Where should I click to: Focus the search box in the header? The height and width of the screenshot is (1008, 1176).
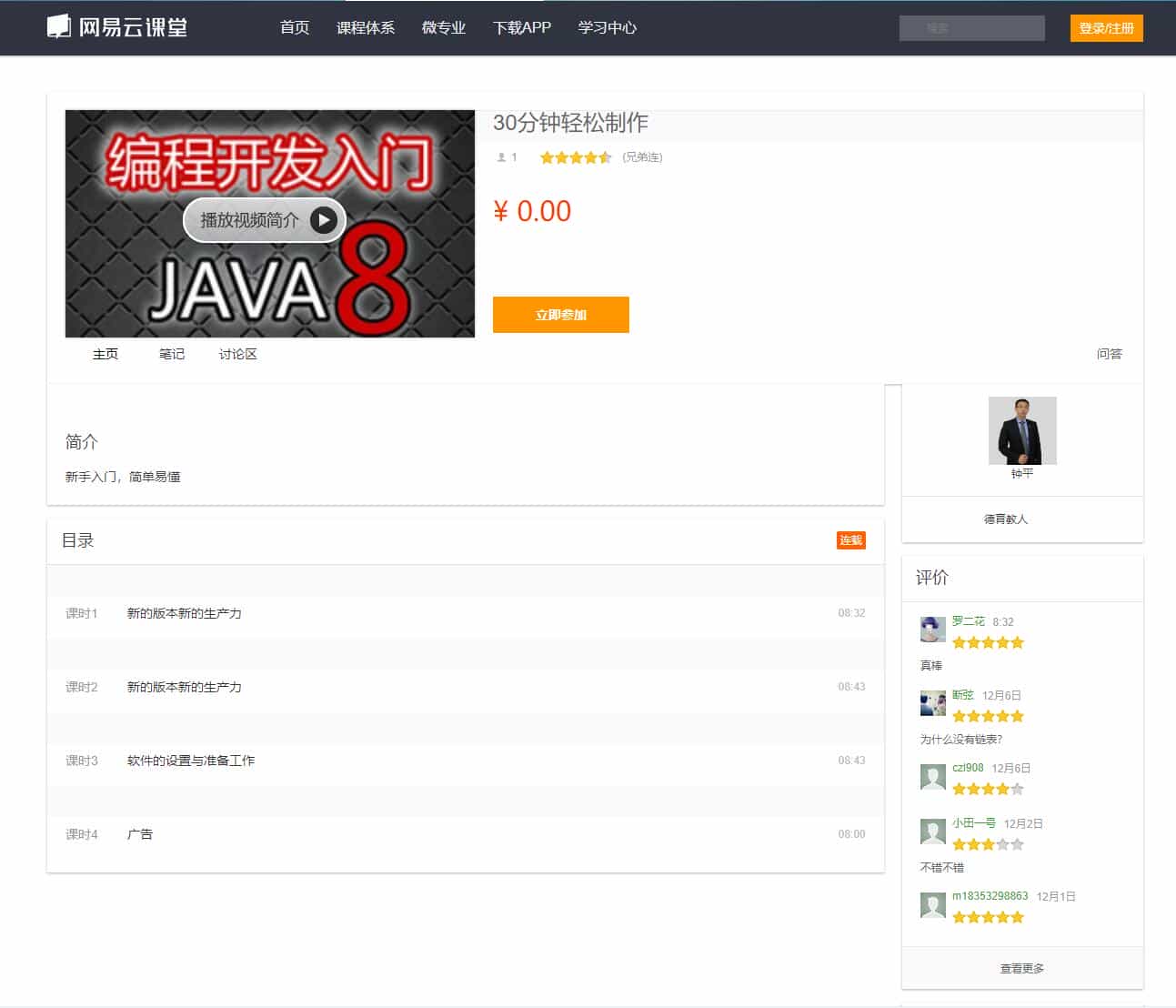pos(972,28)
